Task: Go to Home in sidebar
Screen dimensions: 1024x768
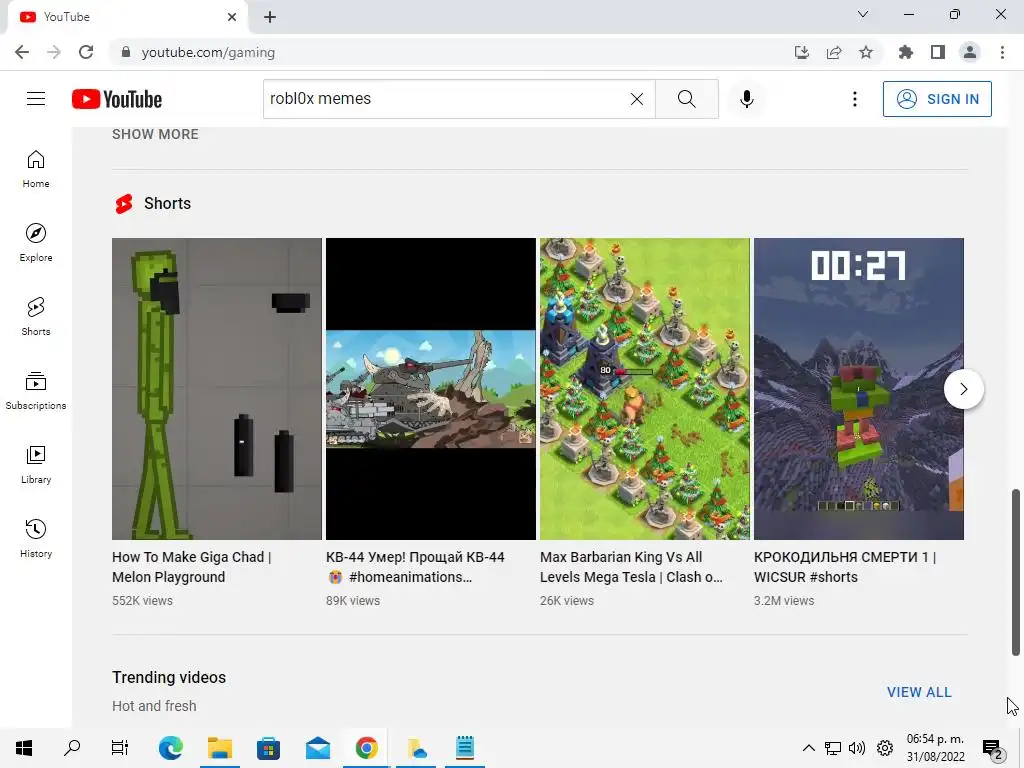Action: click(x=36, y=168)
